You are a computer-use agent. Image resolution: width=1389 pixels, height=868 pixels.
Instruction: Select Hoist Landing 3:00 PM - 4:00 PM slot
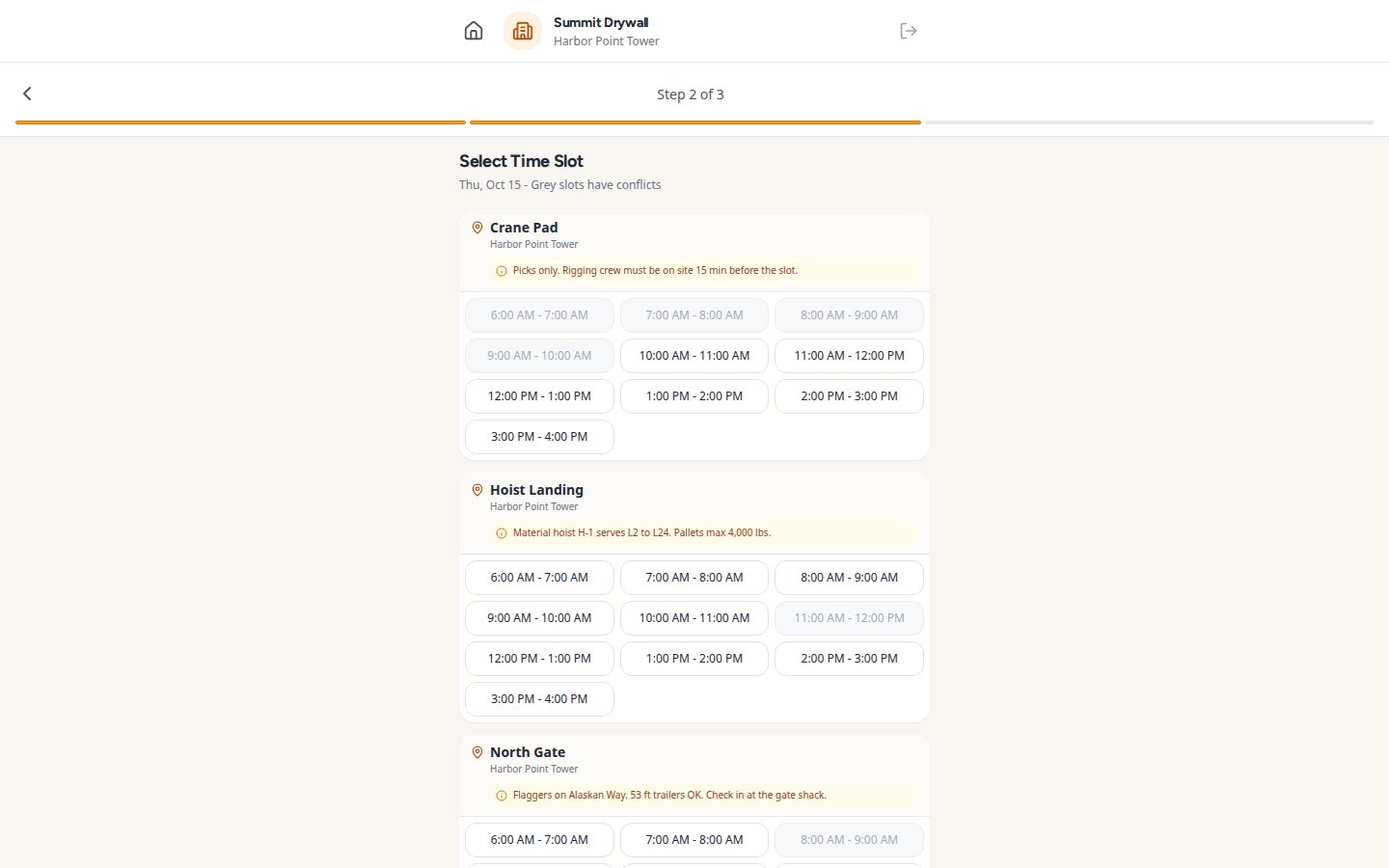tap(539, 699)
